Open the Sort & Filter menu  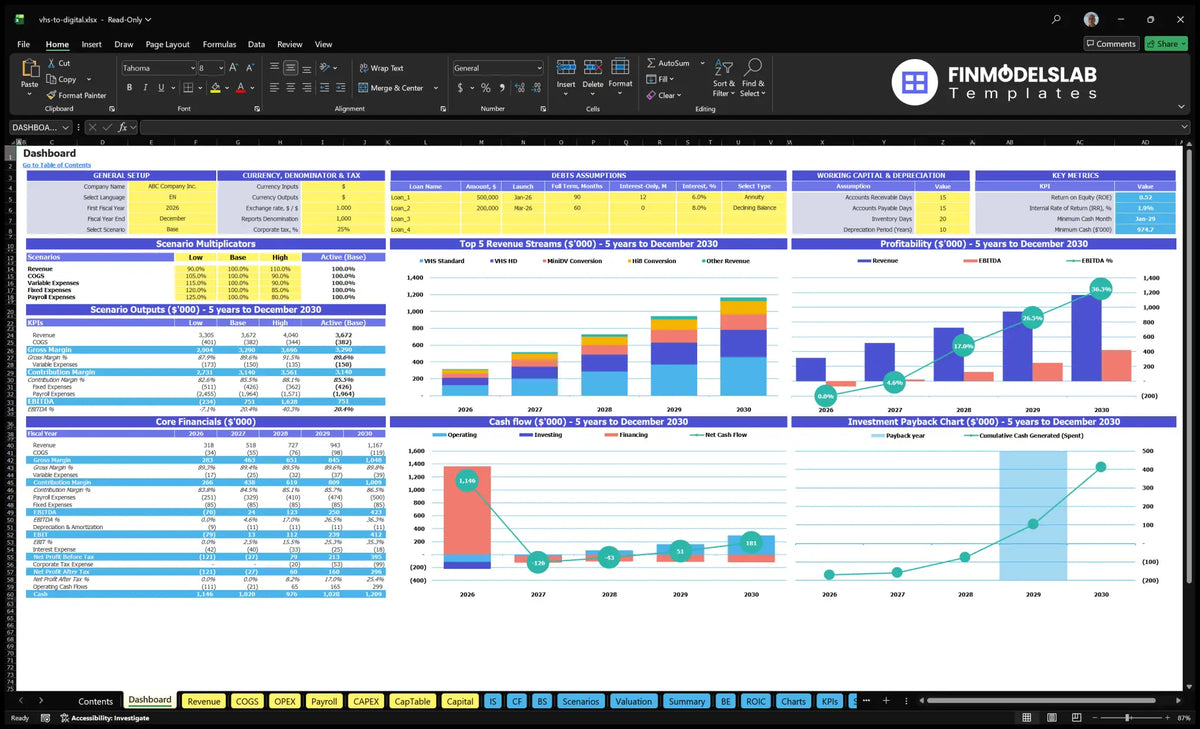(x=724, y=77)
